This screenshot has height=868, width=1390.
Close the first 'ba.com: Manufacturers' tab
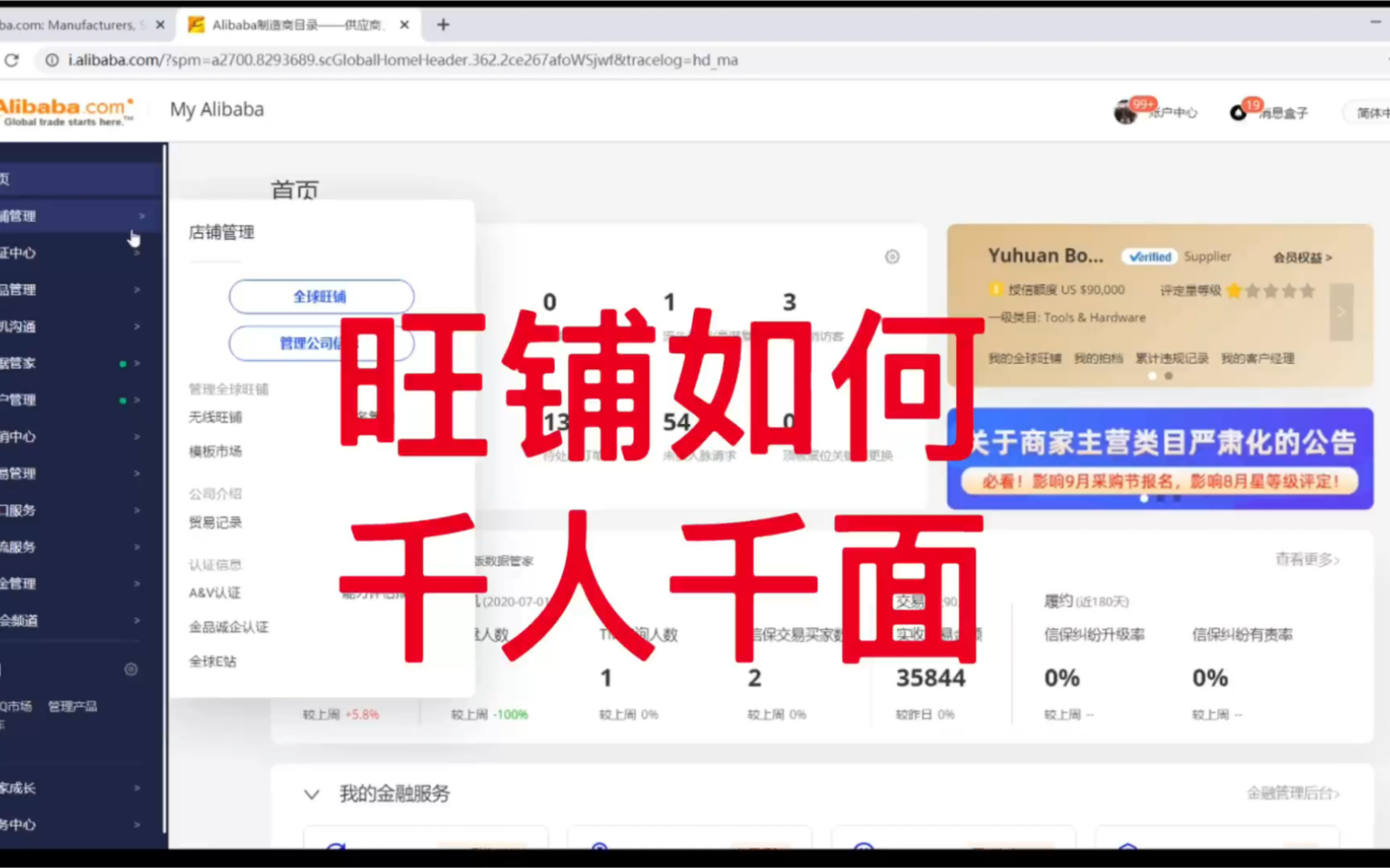point(160,25)
